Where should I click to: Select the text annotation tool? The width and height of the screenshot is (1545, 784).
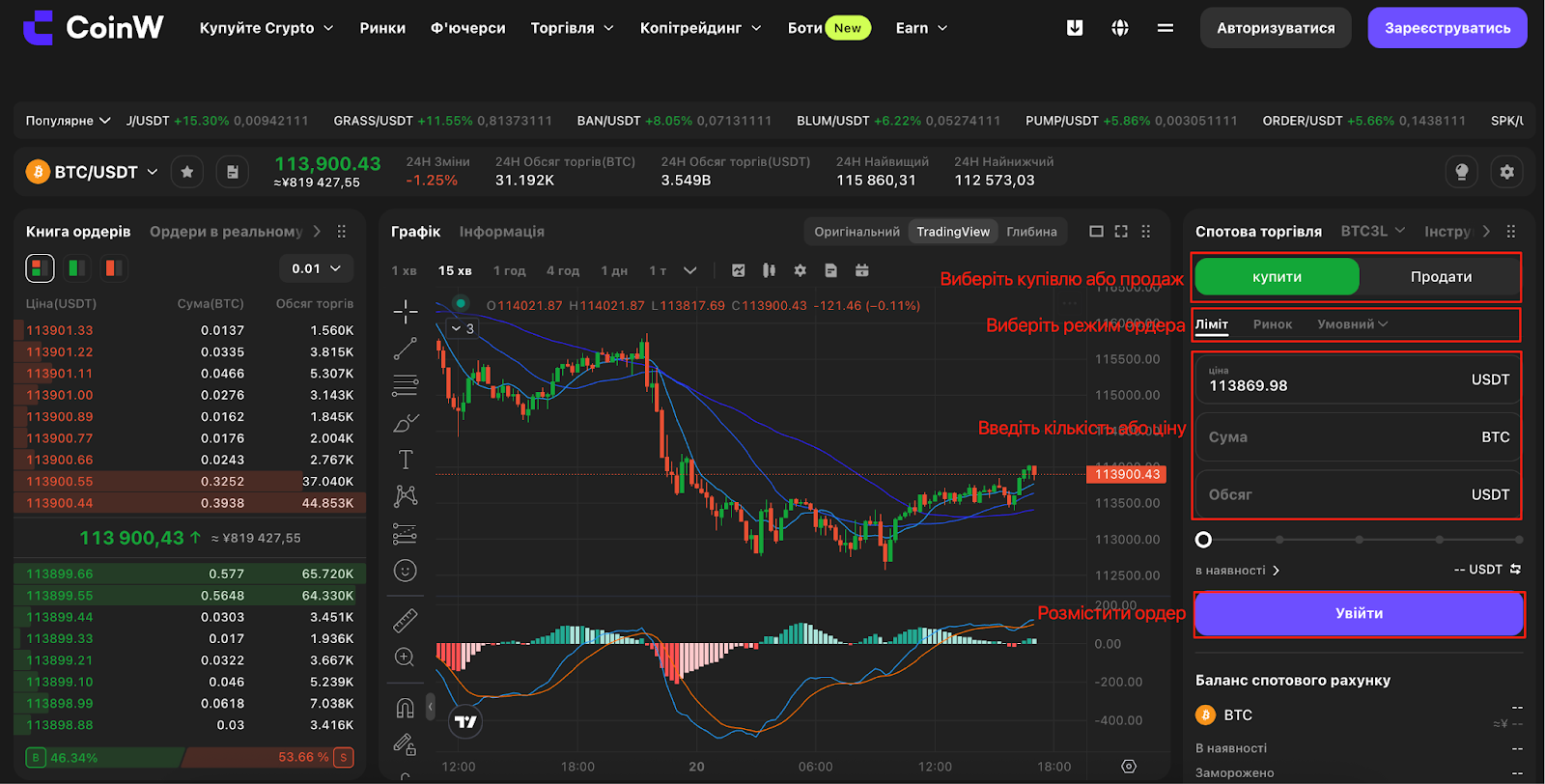(x=406, y=460)
